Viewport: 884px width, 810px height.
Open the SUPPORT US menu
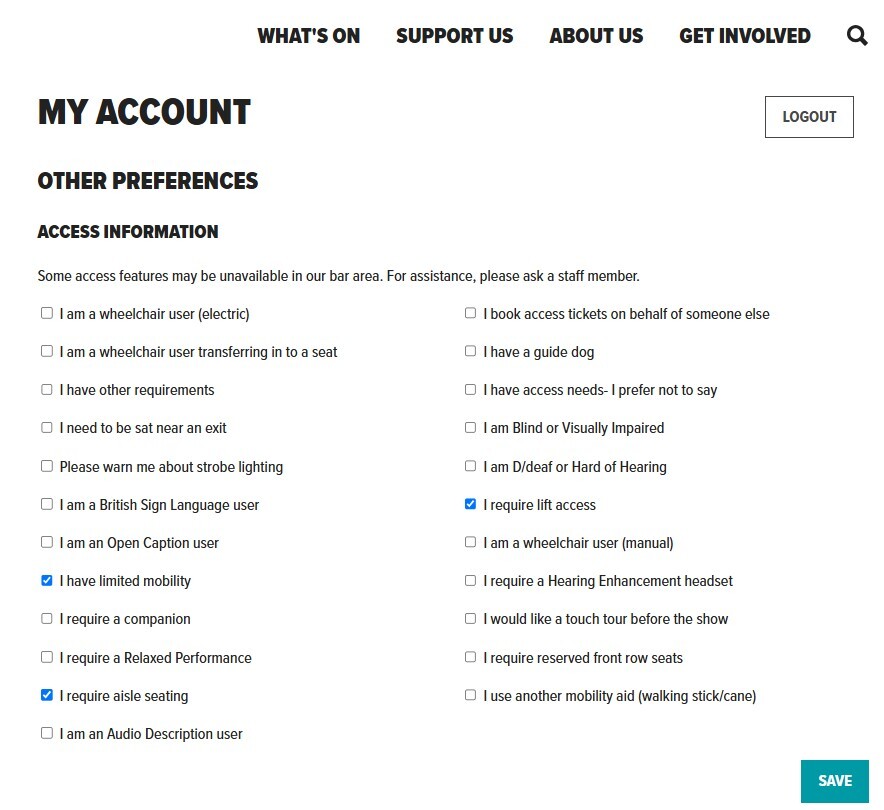pyautogui.click(x=454, y=35)
